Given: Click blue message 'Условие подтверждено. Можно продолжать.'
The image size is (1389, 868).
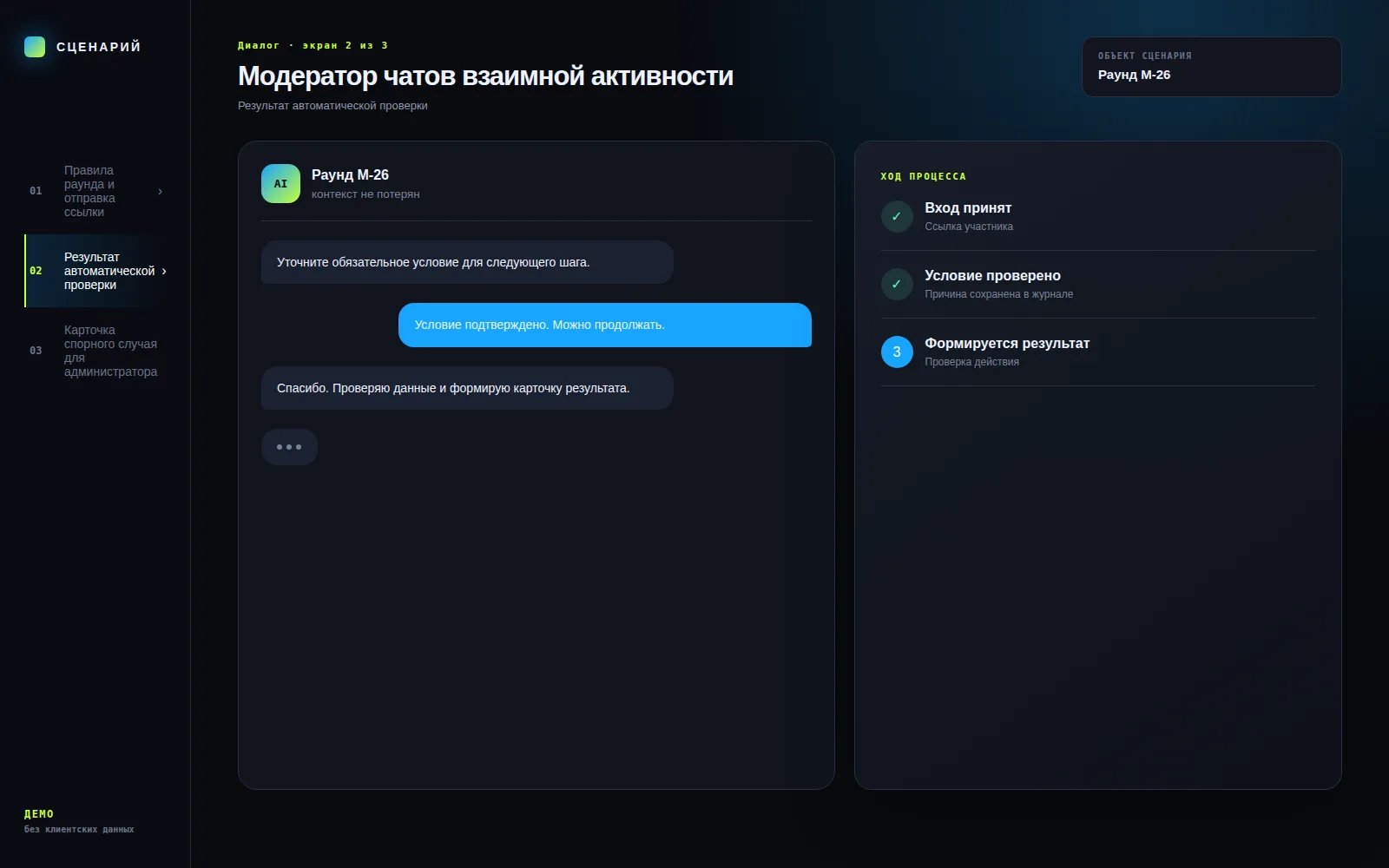Looking at the screenshot, I should click(605, 325).
